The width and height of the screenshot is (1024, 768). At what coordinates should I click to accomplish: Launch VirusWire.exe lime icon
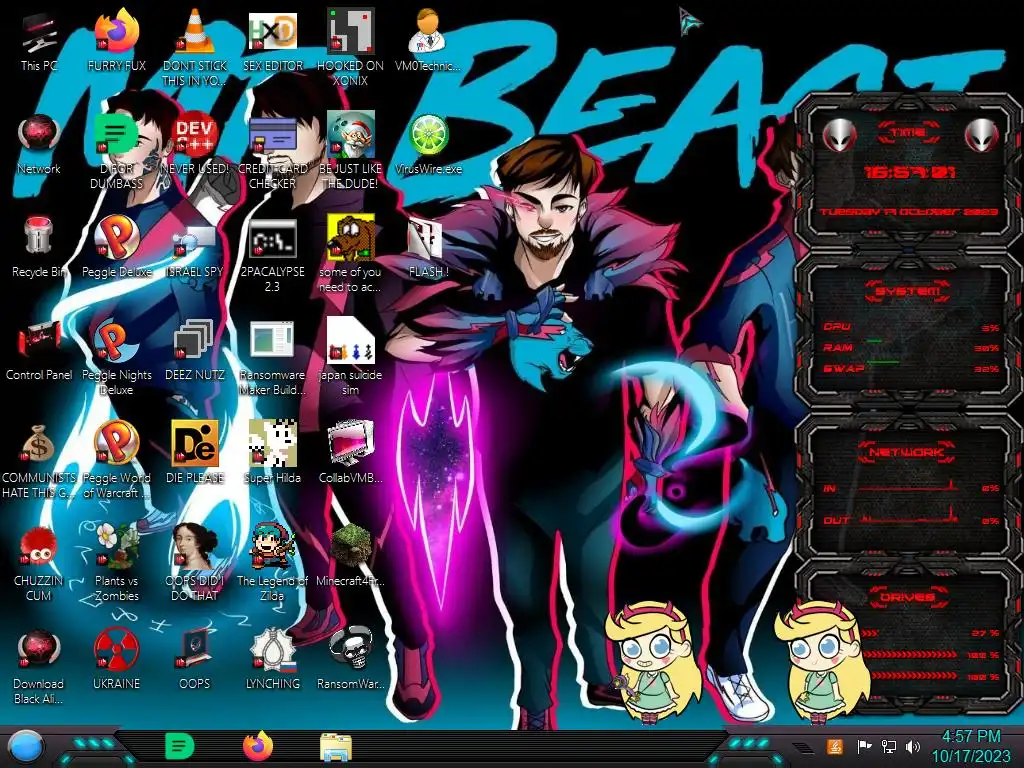point(428,145)
